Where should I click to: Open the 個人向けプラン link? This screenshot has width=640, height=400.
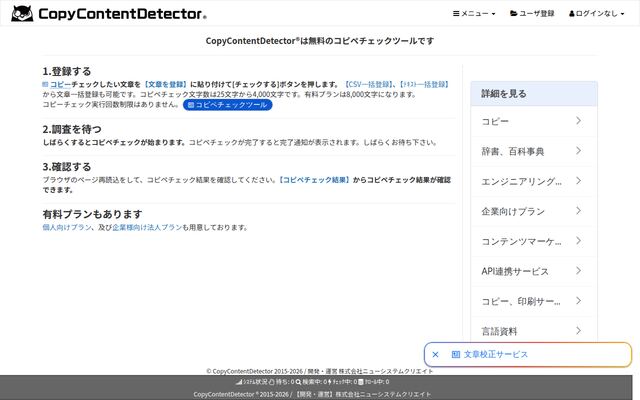tap(67, 227)
